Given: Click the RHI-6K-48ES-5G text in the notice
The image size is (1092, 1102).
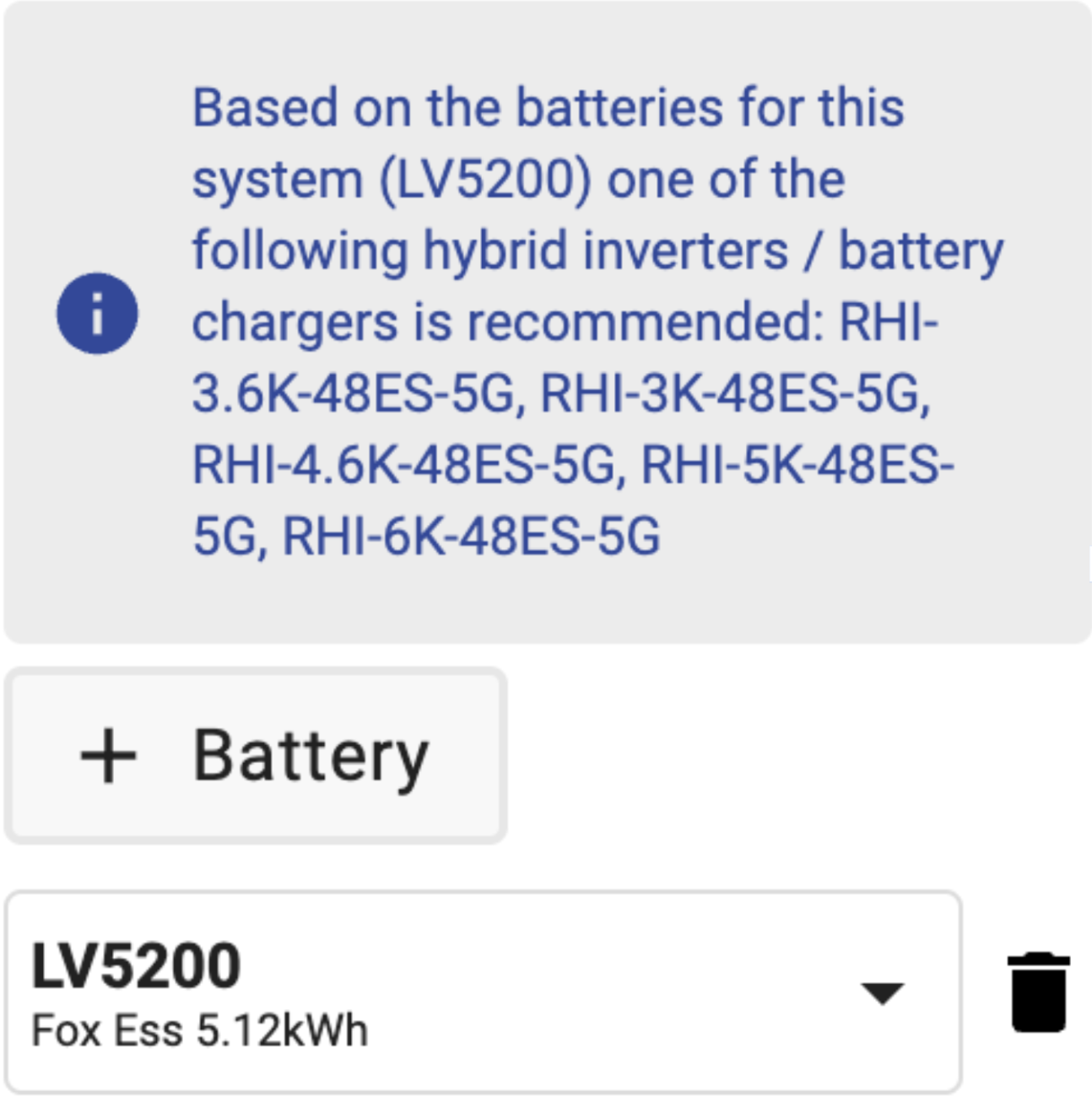Looking at the screenshot, I should click(471, 537).
